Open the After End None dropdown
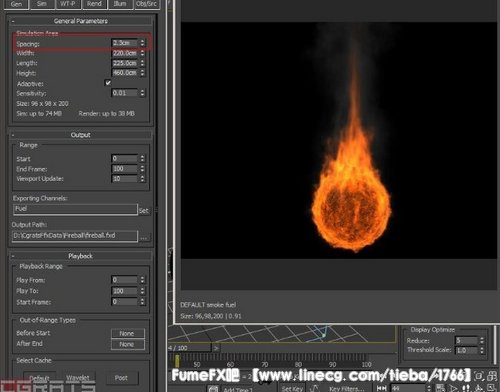Image resolution: width=500 pixels, height=392 pixels. (x=128, y=344)
